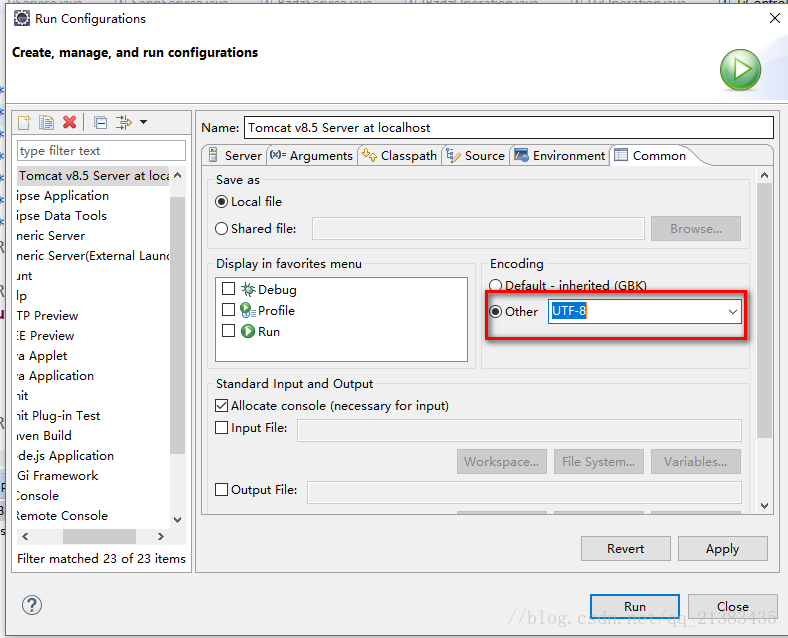Switch to the Arguments tab

coord(312,156)
